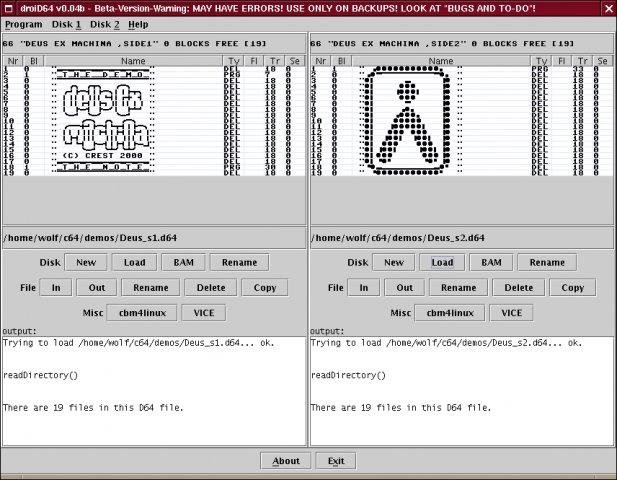Load a disk image in right panel
Screen dimensions: 617x480
pos(442,262)
